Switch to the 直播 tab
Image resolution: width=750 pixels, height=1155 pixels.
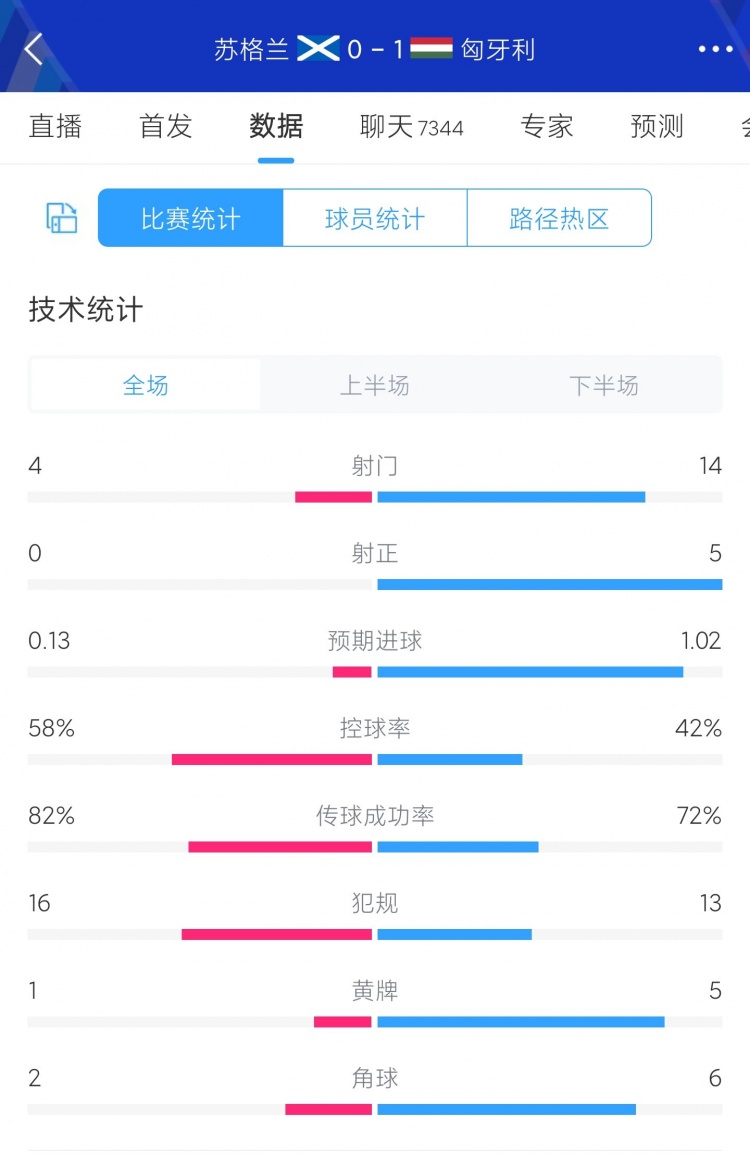55,126
